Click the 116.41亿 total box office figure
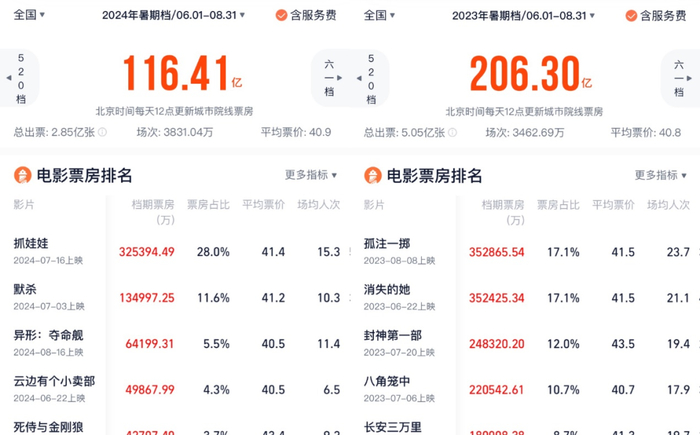 (x=182, y=74)
